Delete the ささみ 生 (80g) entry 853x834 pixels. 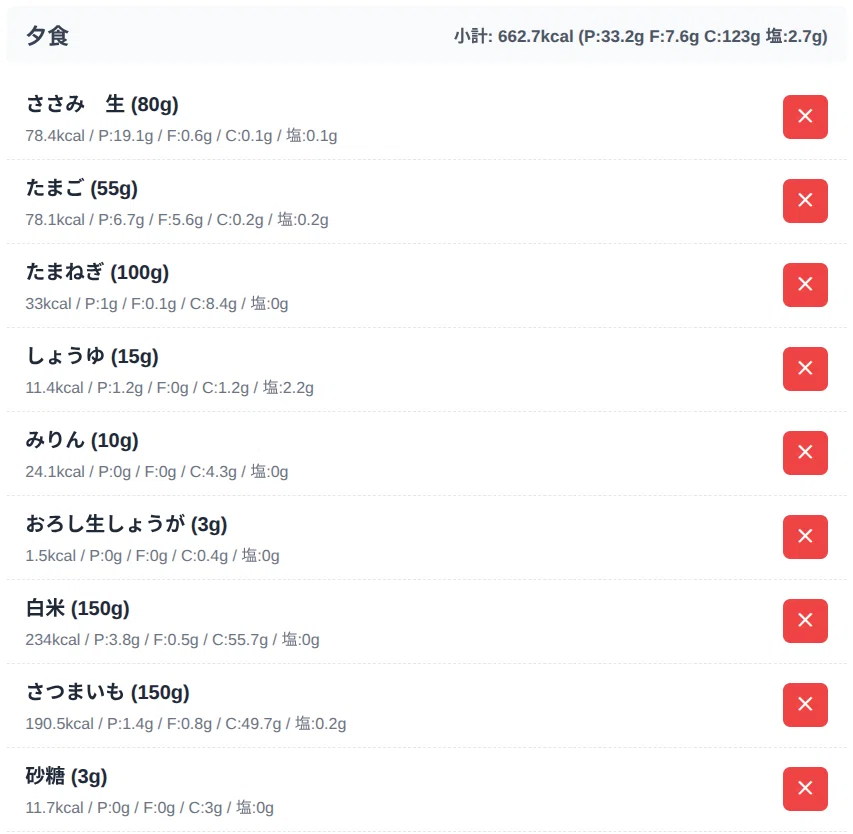tap(805, 117)
